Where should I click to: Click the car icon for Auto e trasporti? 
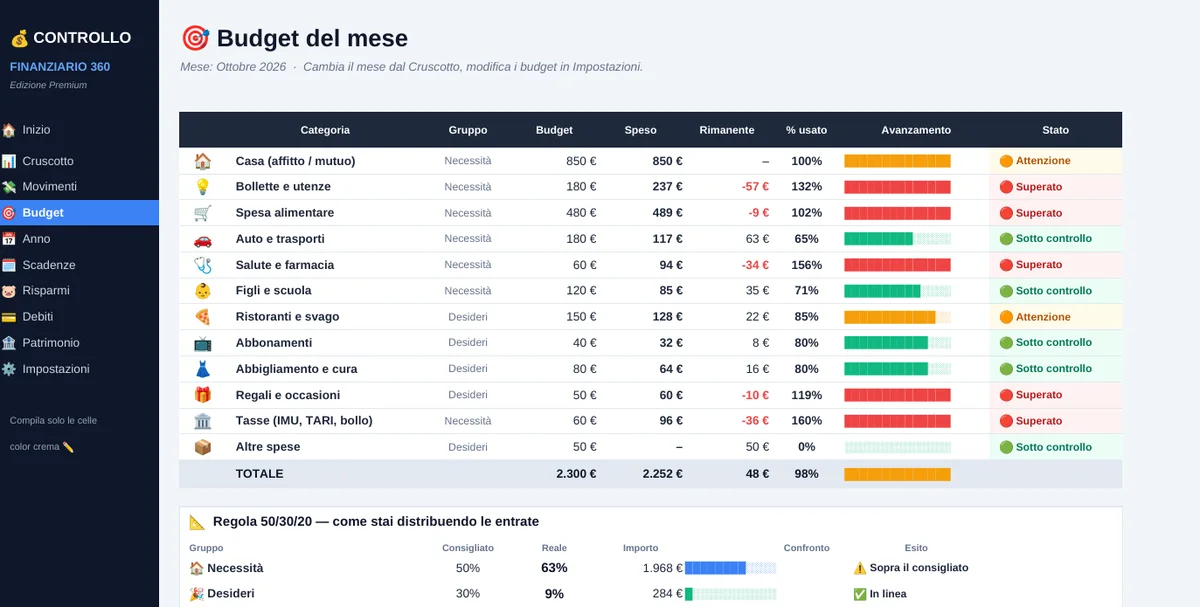click(202, 239)
